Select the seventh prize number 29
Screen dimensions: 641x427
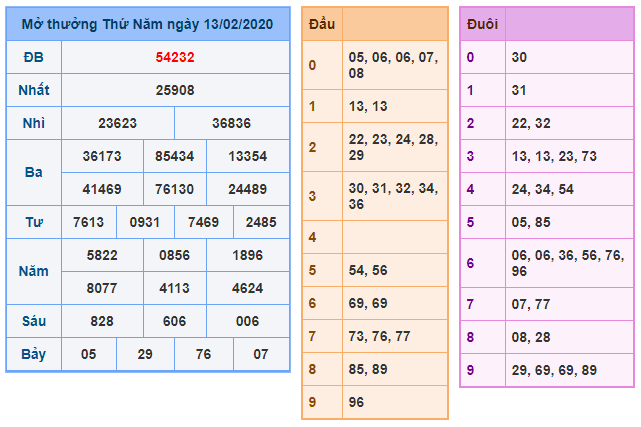pyautogui.click(x=145, y=354)
